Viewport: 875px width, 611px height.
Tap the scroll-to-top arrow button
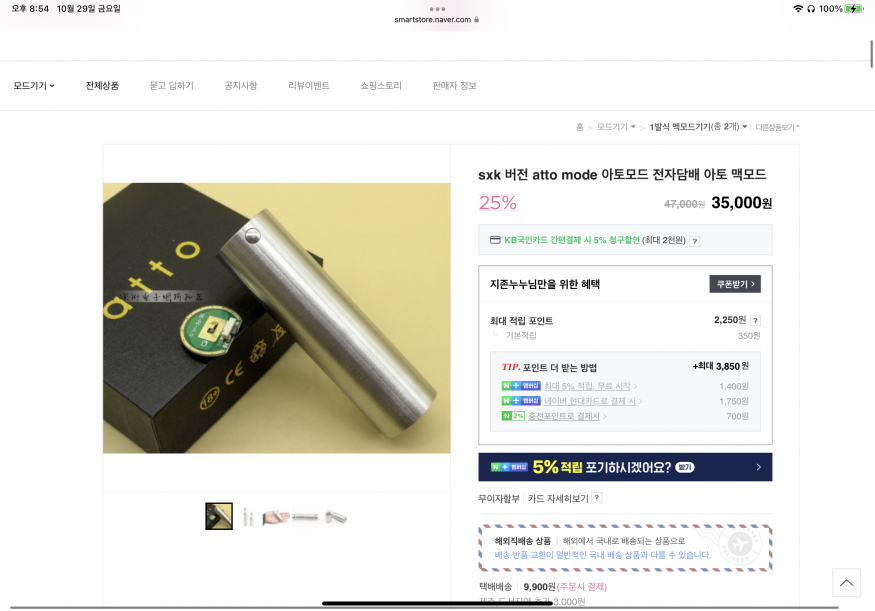point(846,583)
